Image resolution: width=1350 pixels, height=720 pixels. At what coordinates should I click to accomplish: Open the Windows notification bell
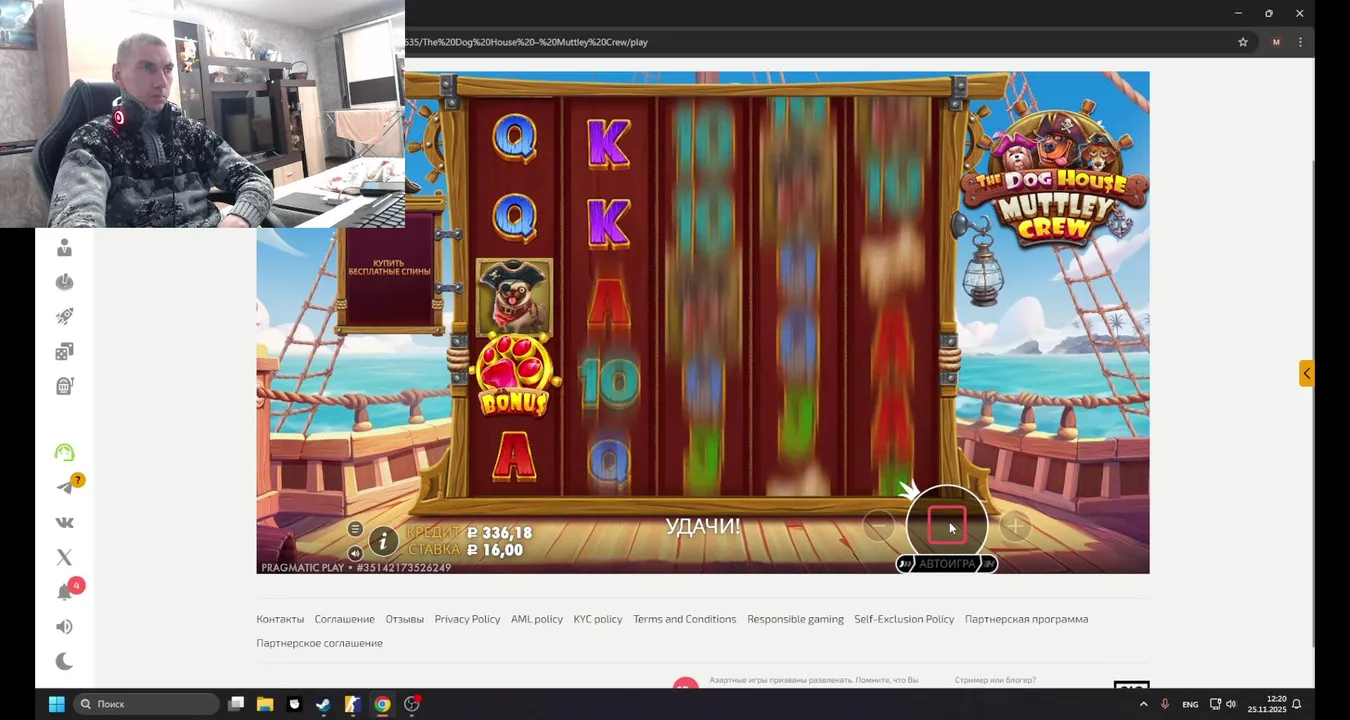coord(1296,704)
